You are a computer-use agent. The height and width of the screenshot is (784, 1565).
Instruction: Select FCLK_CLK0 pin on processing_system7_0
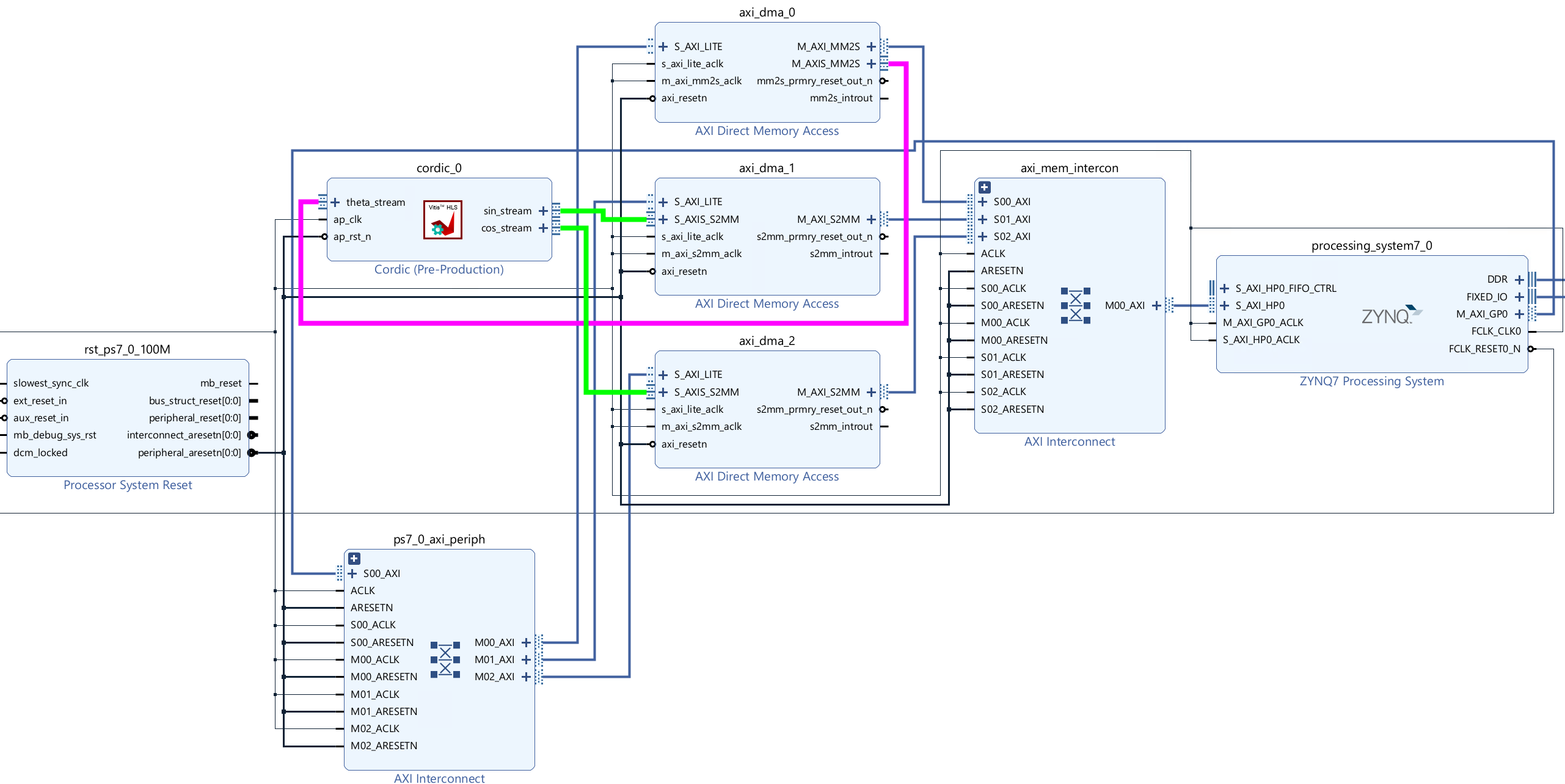point(1496,331)
